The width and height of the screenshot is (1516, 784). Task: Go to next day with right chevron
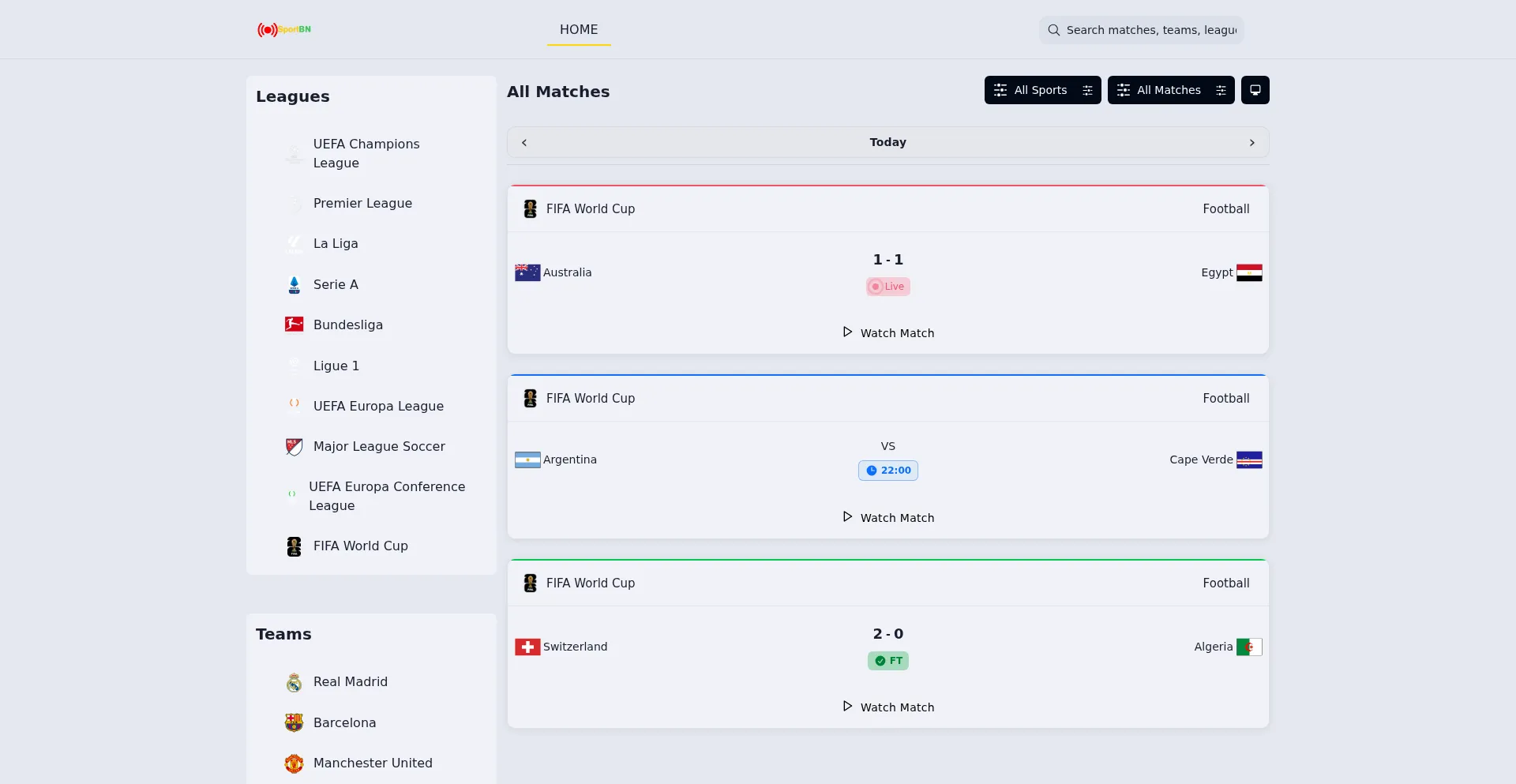[1251, 143]
